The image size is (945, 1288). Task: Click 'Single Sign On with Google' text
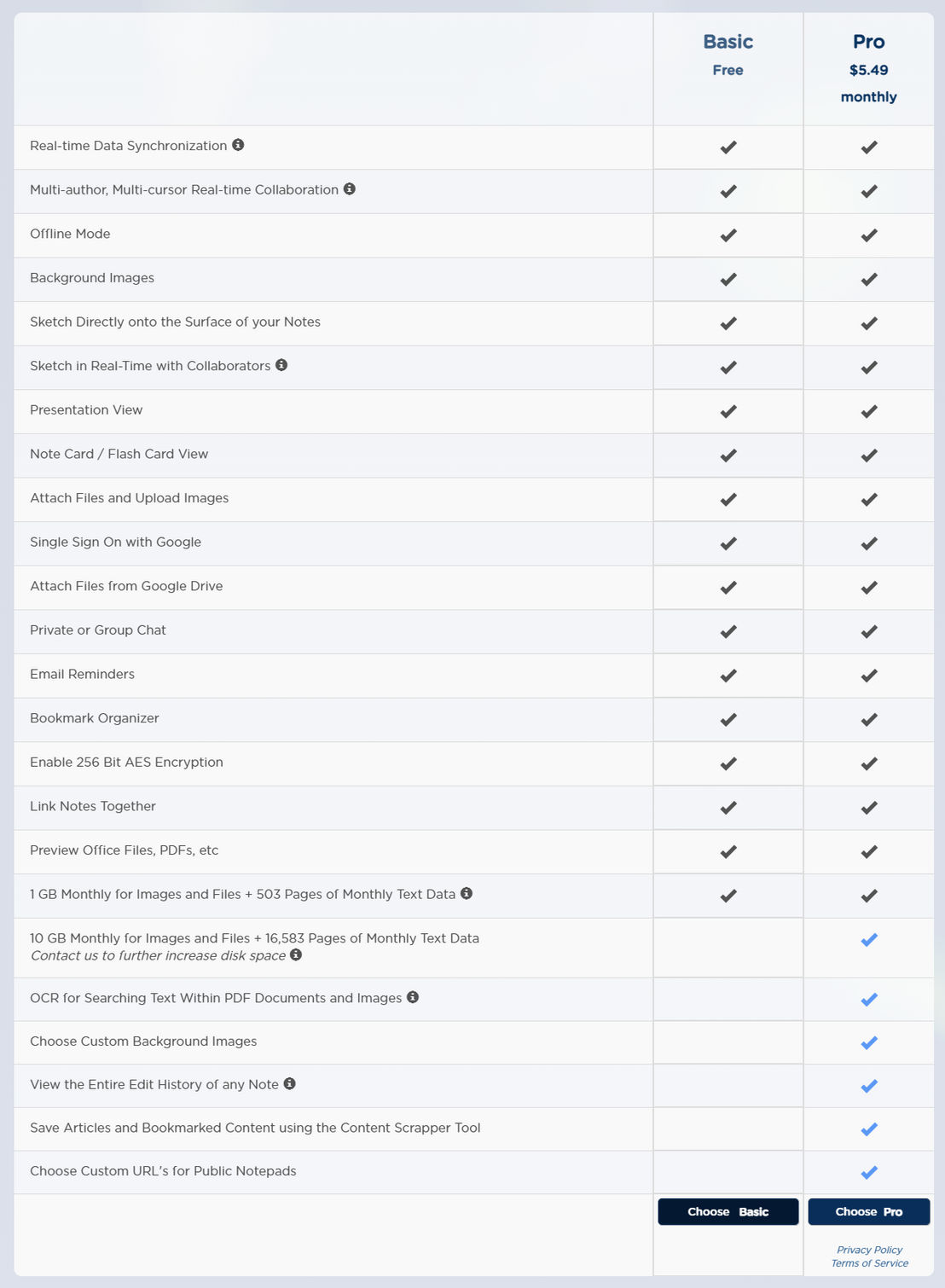coord(115,542)
